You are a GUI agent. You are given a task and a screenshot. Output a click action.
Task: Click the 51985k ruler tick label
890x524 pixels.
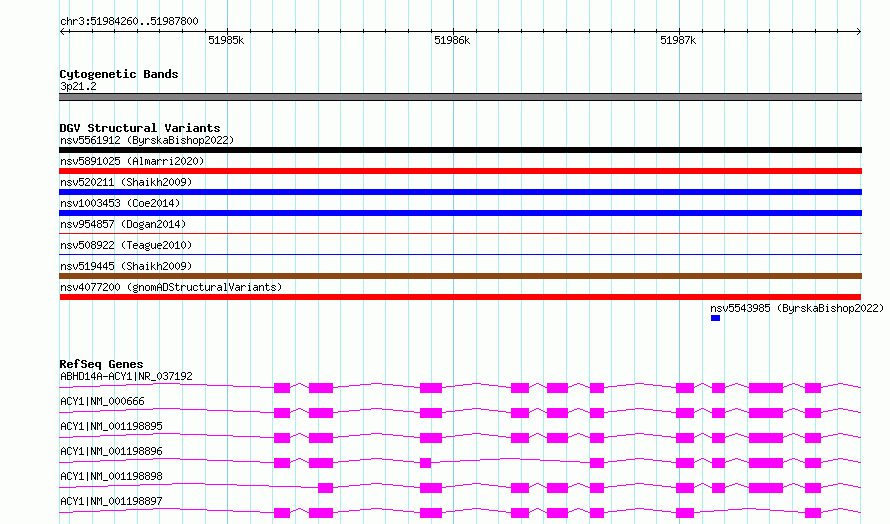click(x=226, y=40)
